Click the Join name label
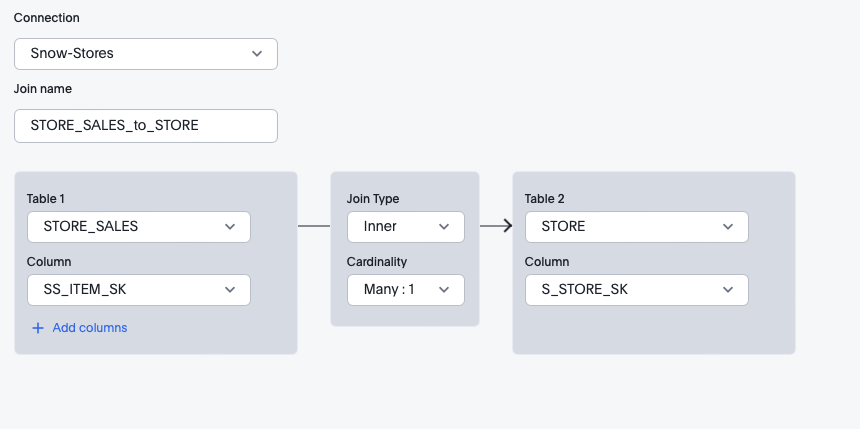This screenshot has height=429, width=860. click(x=43, y=89)
